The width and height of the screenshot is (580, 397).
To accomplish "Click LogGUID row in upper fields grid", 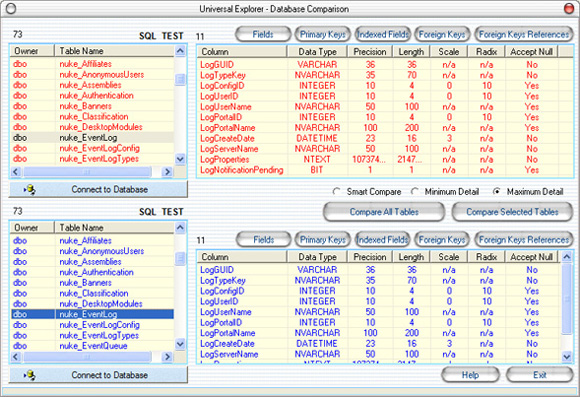I will [x=379, y=65].
